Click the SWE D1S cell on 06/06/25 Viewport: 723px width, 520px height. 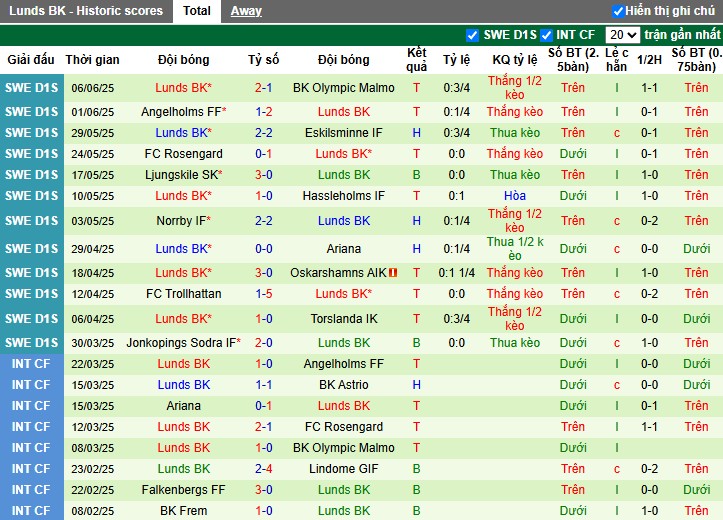click(31, 88)
